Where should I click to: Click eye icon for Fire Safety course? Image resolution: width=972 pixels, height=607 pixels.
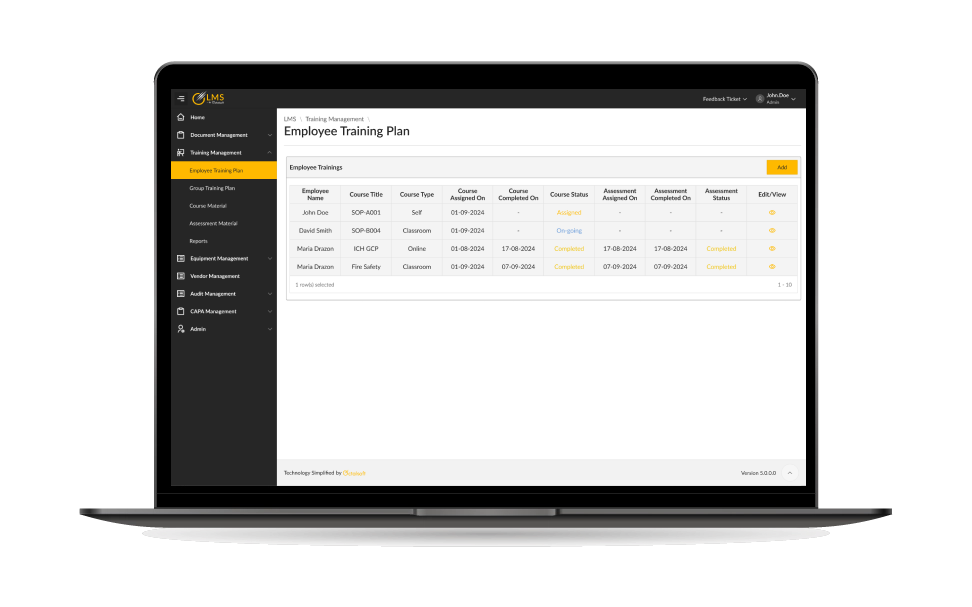click(771, 267)
